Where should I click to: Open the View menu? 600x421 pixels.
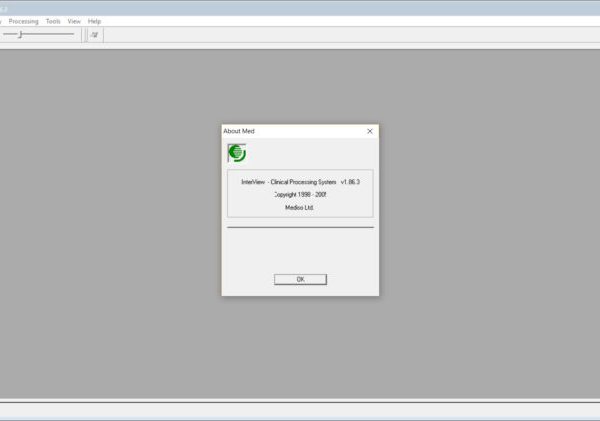(x=74, y=21)
